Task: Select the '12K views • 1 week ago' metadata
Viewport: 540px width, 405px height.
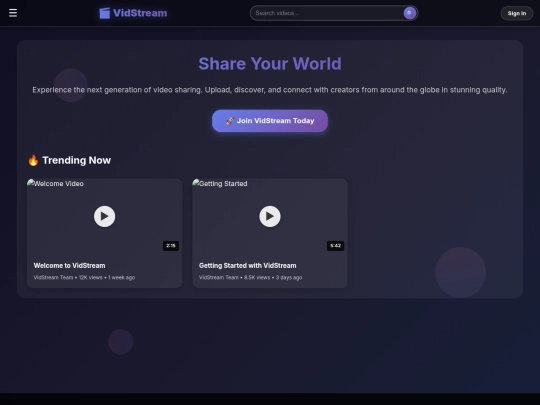Action: (x=107, y=277)
